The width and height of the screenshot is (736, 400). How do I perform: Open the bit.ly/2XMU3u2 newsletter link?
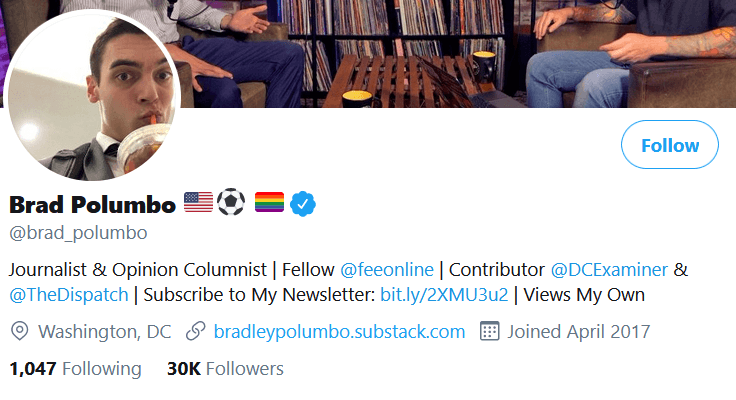pyautogui.click(x=444, y=295)
